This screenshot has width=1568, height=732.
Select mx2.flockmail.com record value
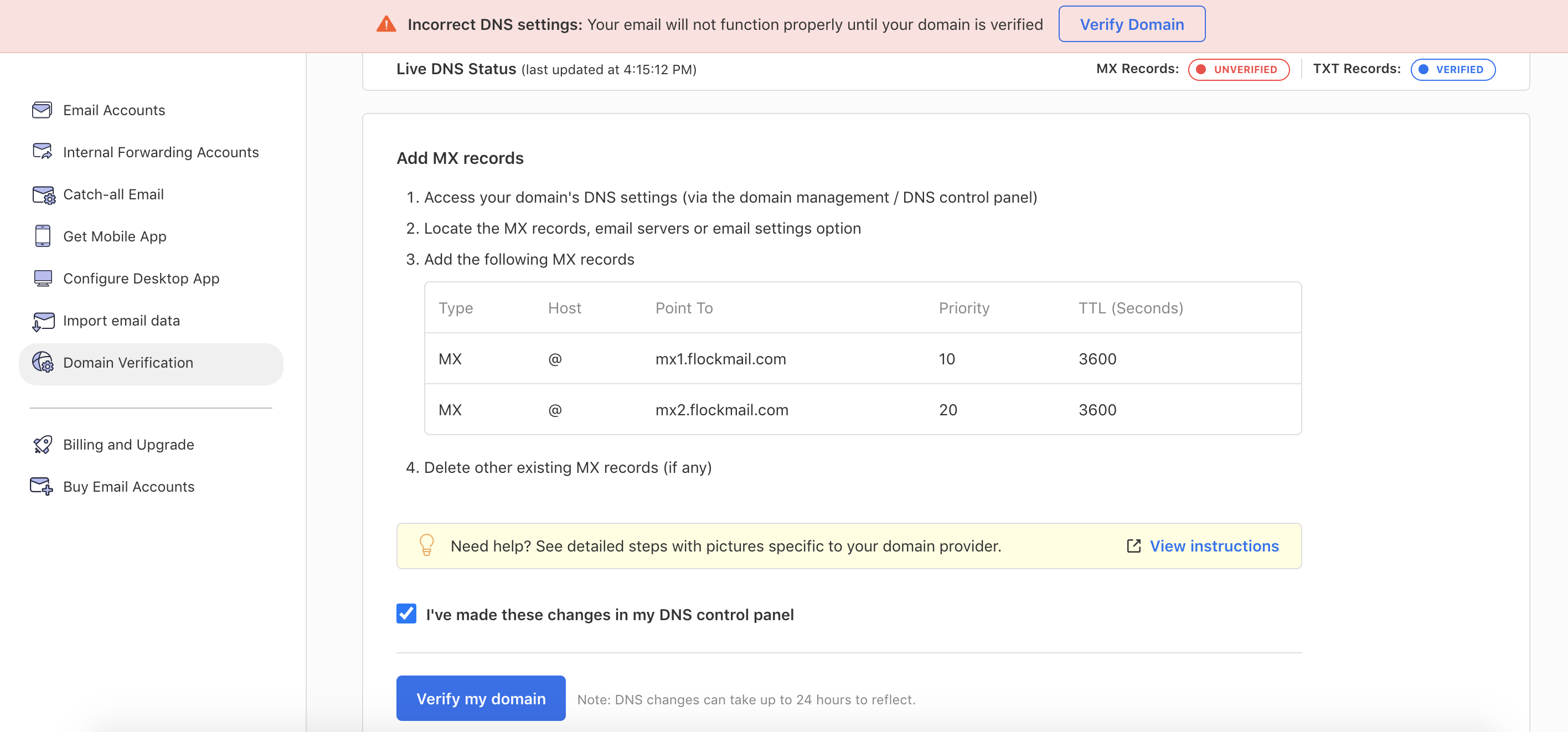tap(722, 410)
